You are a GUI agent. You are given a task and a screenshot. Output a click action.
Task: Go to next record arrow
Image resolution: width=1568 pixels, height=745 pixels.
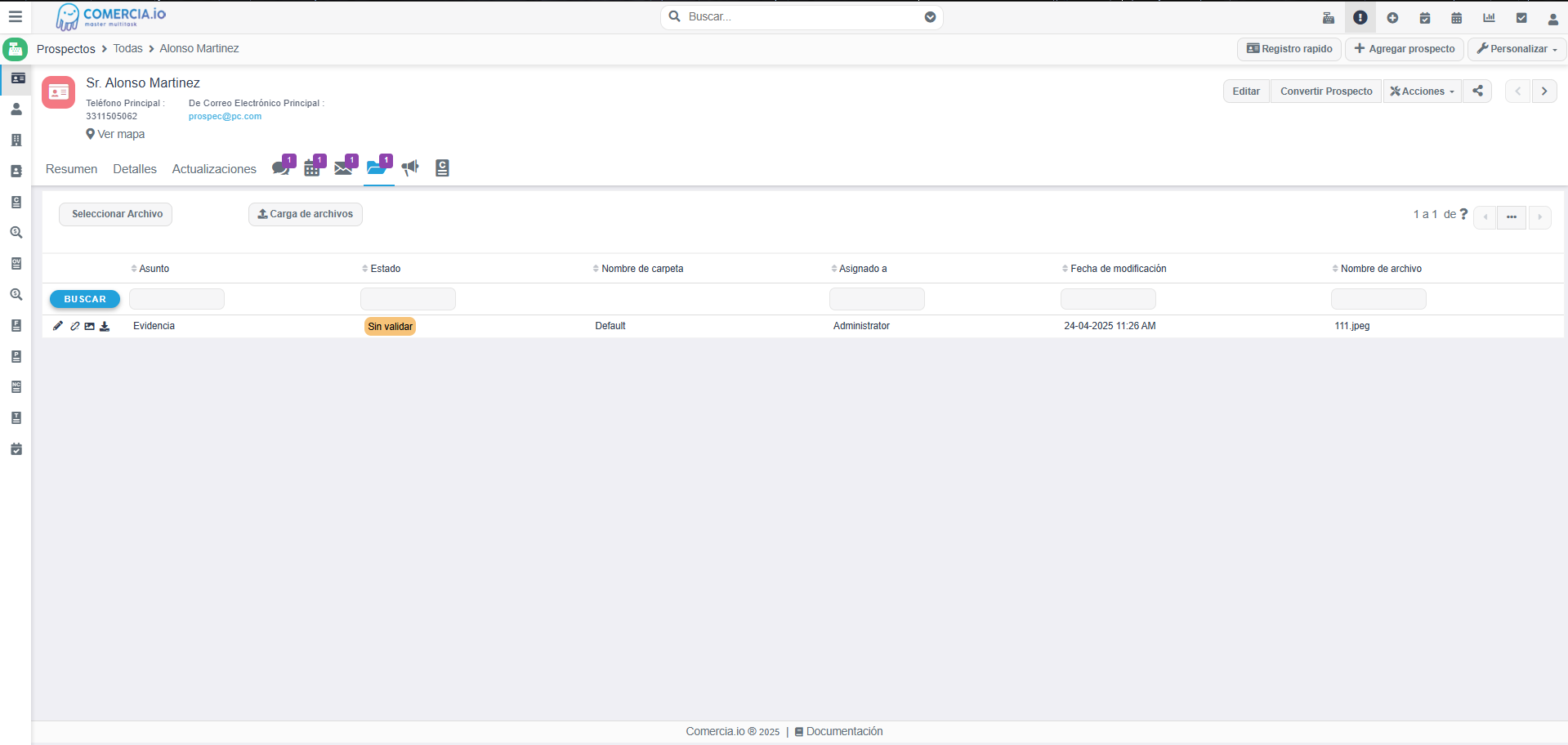[x=1543, y=91]
